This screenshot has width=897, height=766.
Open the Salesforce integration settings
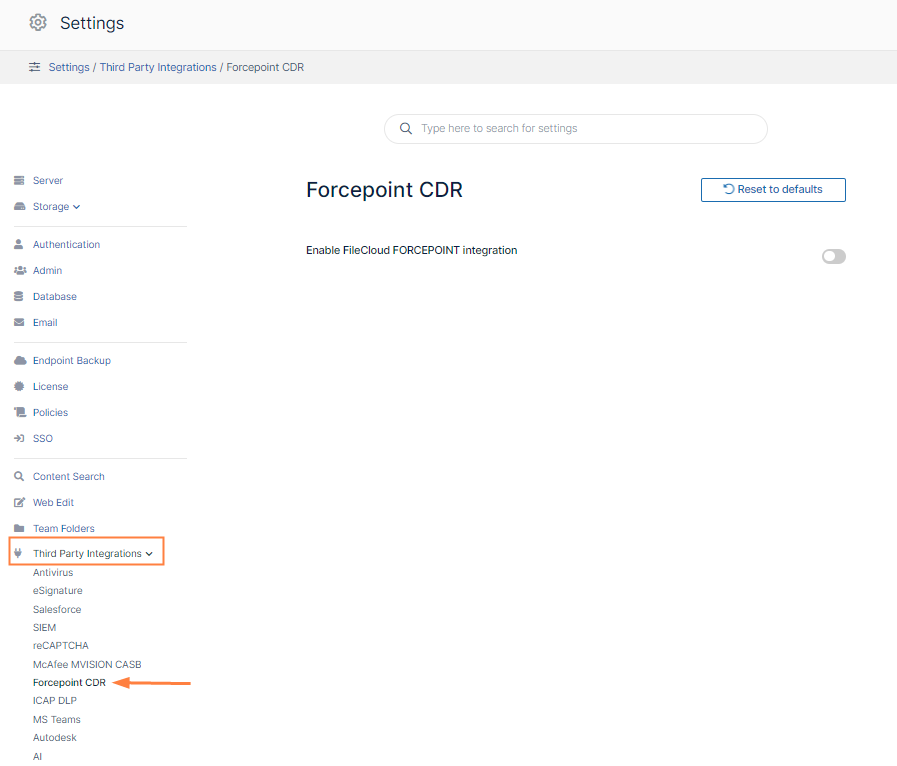(57, 608)
